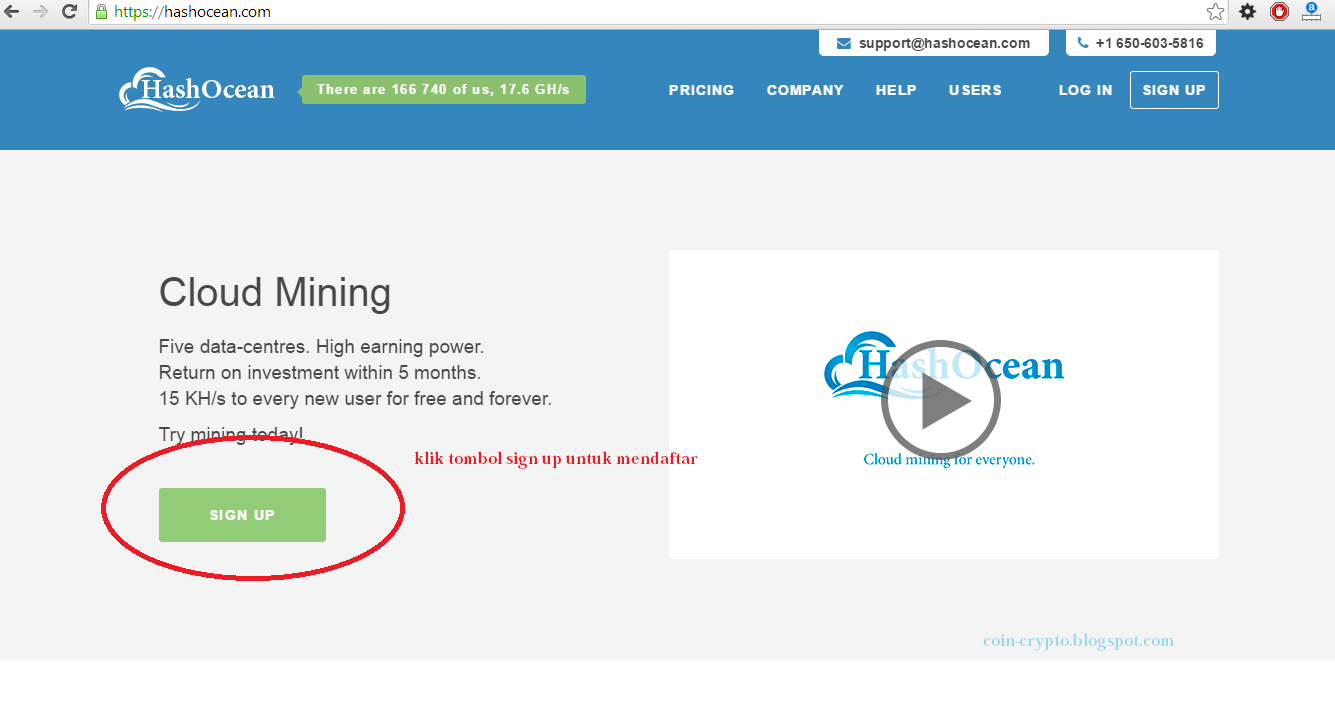Open the USERS menu item
Image resolution: width=1335 pixels, height=704 pixels.
975,90
